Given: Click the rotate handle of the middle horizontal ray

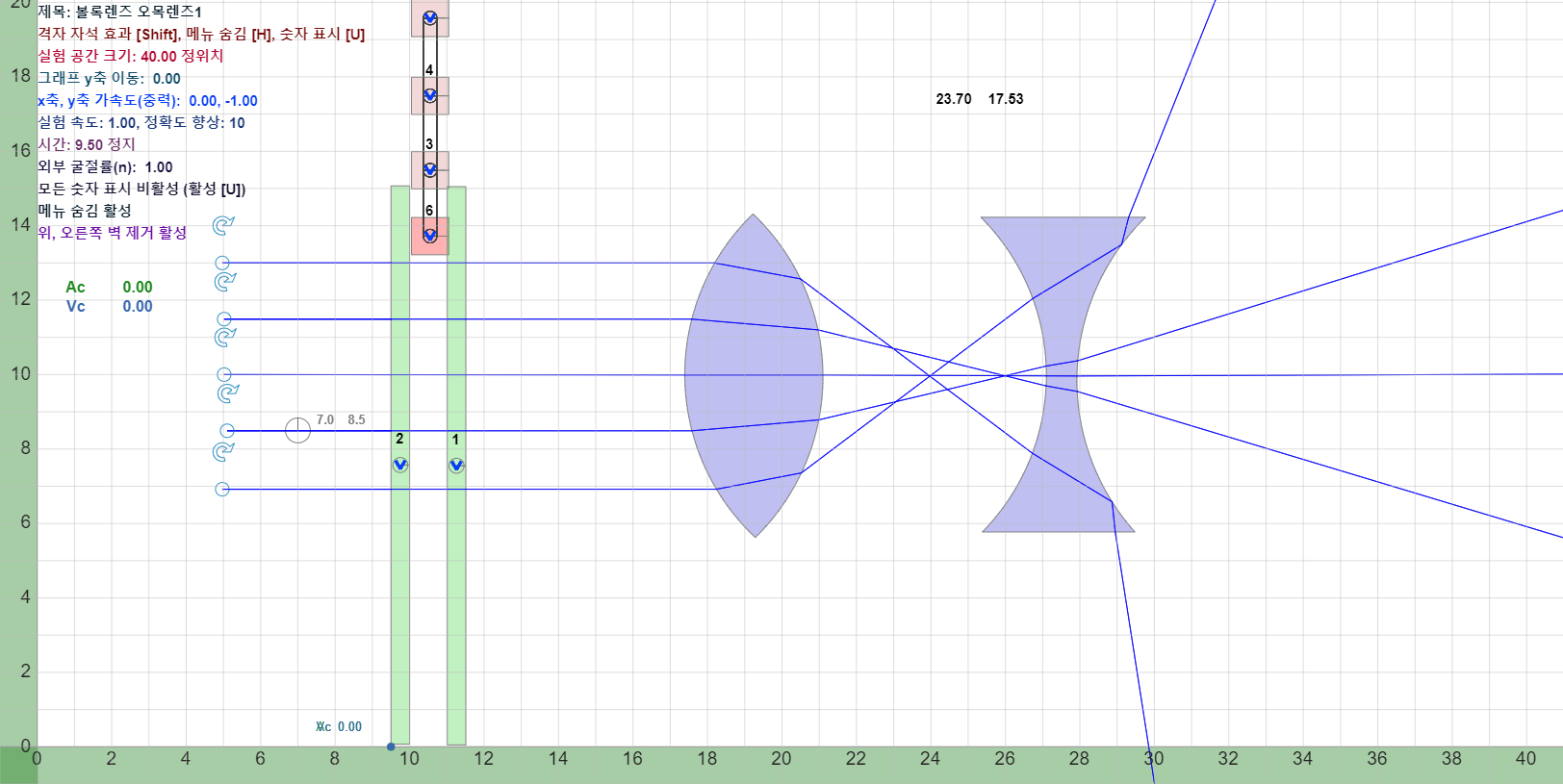Looking at the screenshot, I should (225, 338).
